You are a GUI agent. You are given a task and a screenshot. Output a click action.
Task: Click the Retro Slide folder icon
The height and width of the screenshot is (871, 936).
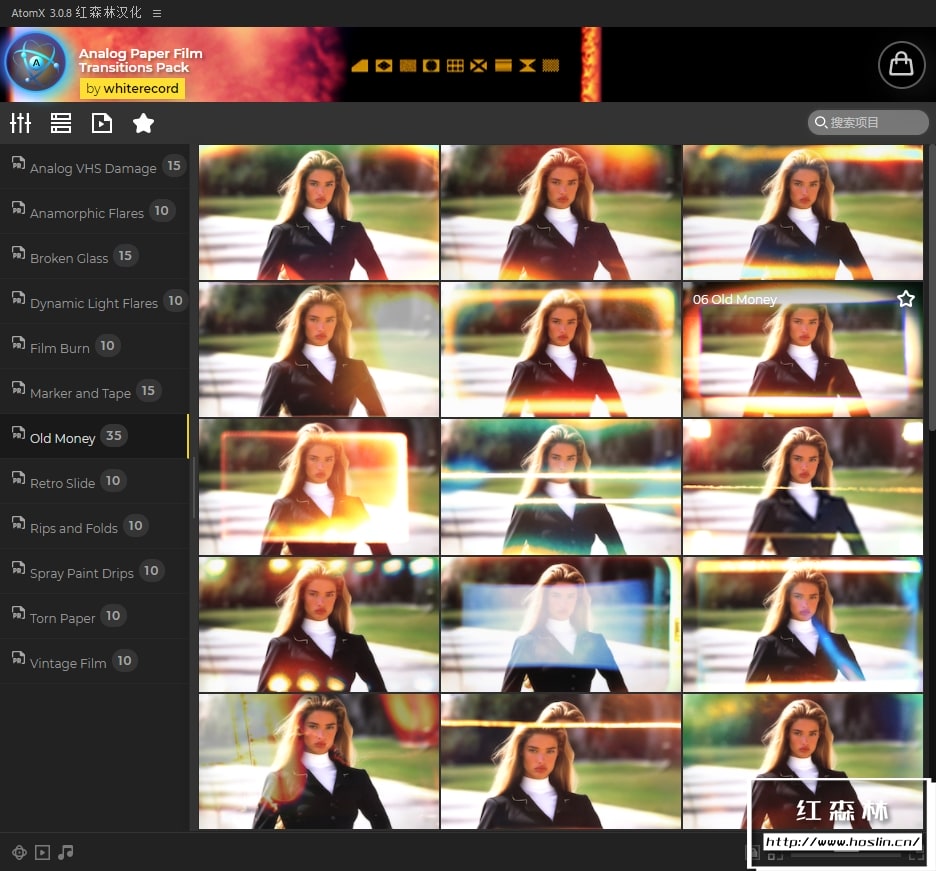click(x=19, y=478)
